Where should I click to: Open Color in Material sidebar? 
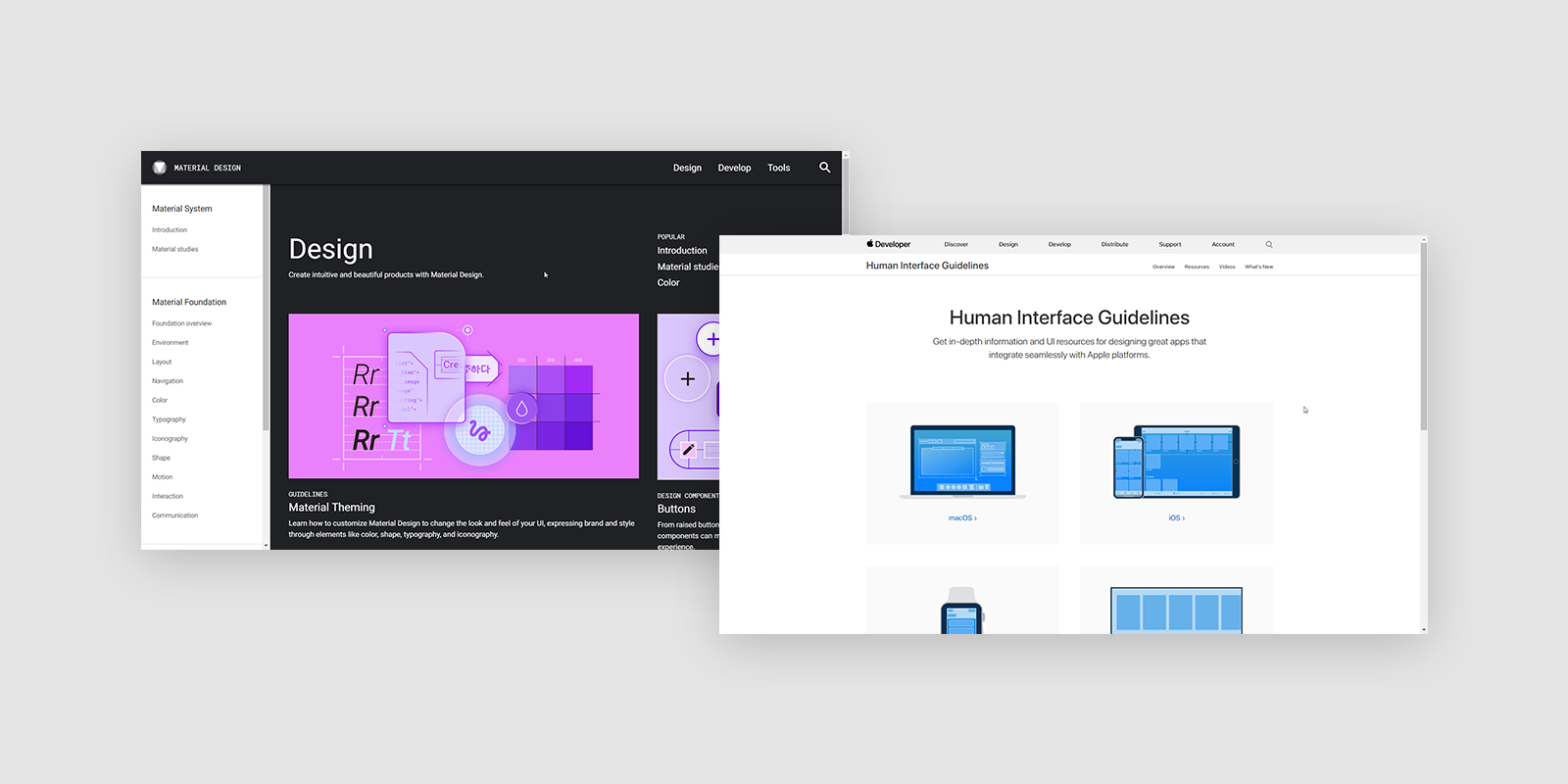(x=160, y=400)
